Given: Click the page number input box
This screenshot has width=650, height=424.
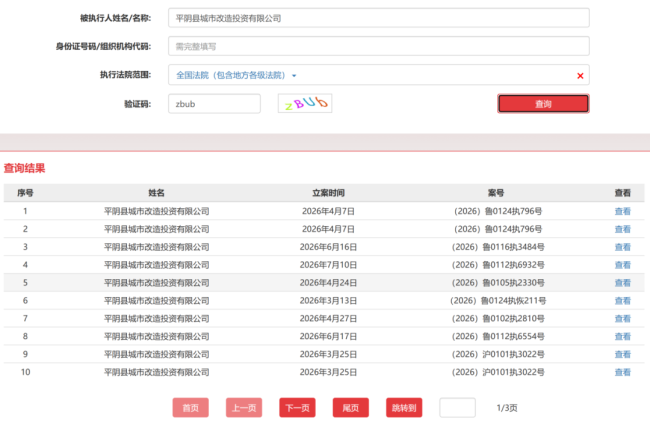Looking at the screenshot, I should tap(457, 407).
